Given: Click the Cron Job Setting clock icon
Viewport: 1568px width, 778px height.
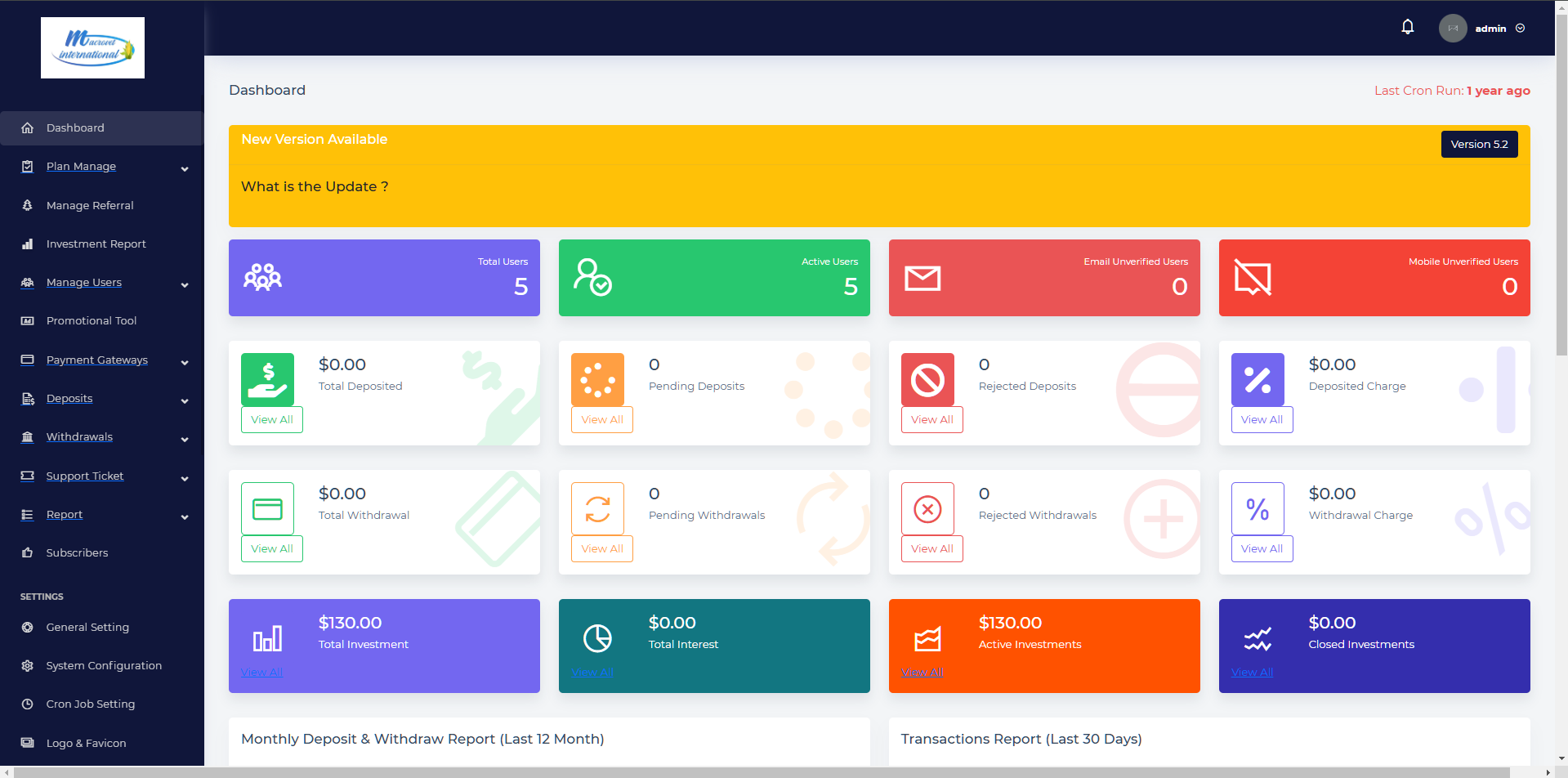Looking at the screenshot, I should (27, 704).
